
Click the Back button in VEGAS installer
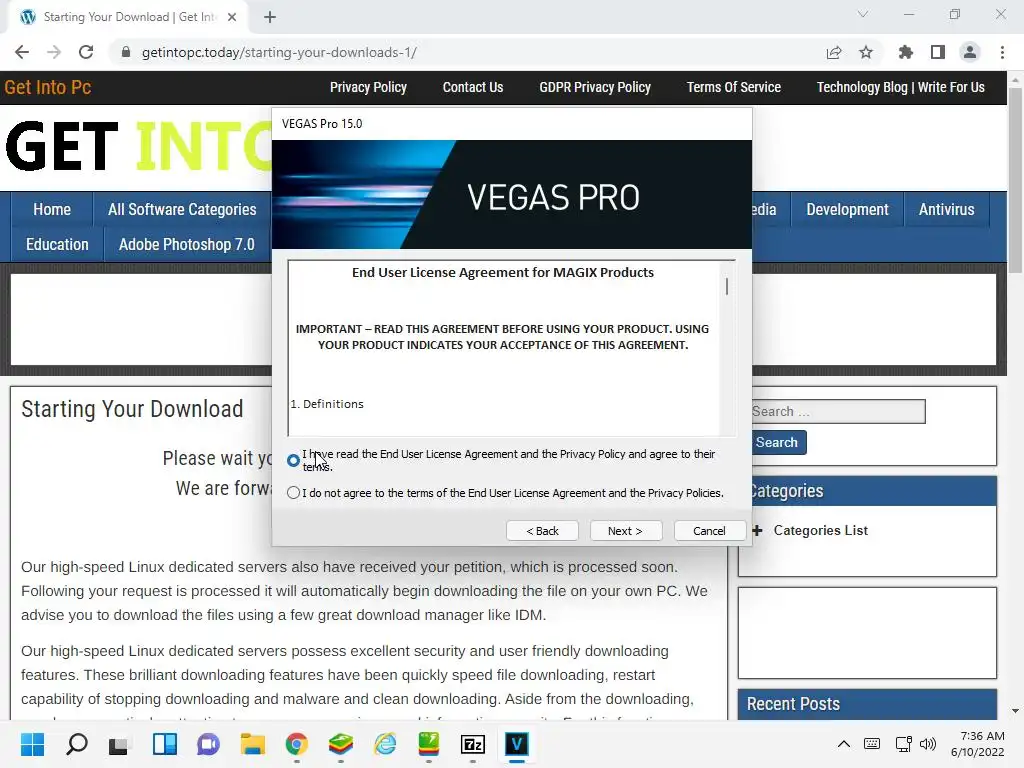click(x=542, y=531)
